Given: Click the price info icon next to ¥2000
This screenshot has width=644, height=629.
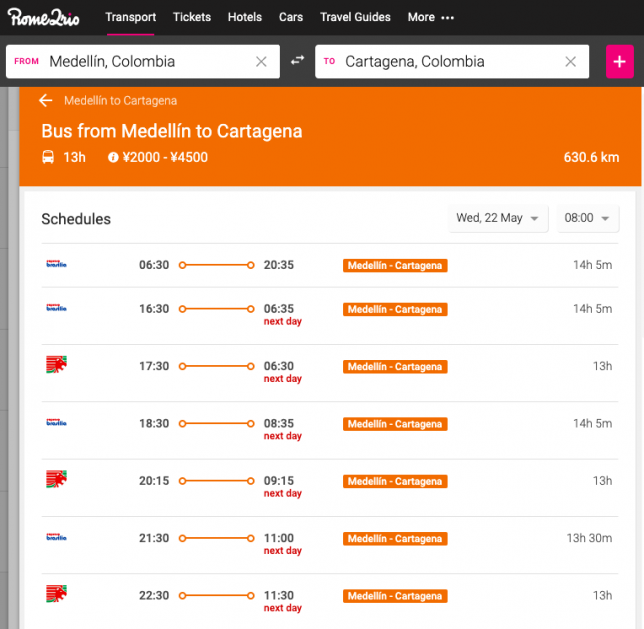Looking at the screenshot, I should (x=113, y=157).
